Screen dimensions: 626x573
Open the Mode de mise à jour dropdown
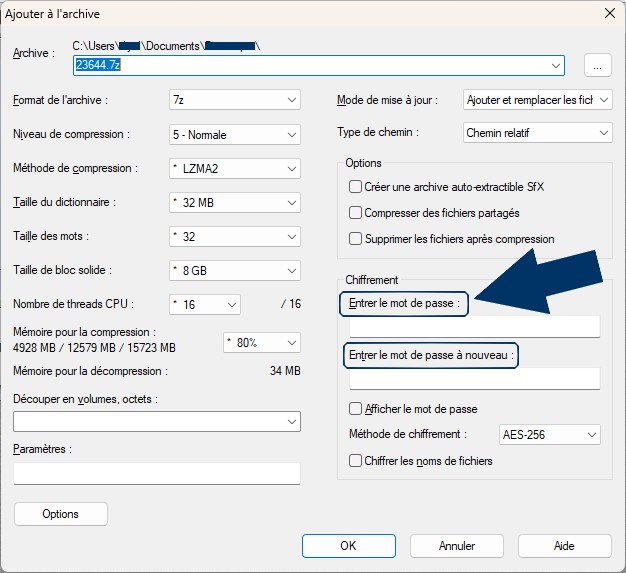pyautogui.click(x=537, y=100)
